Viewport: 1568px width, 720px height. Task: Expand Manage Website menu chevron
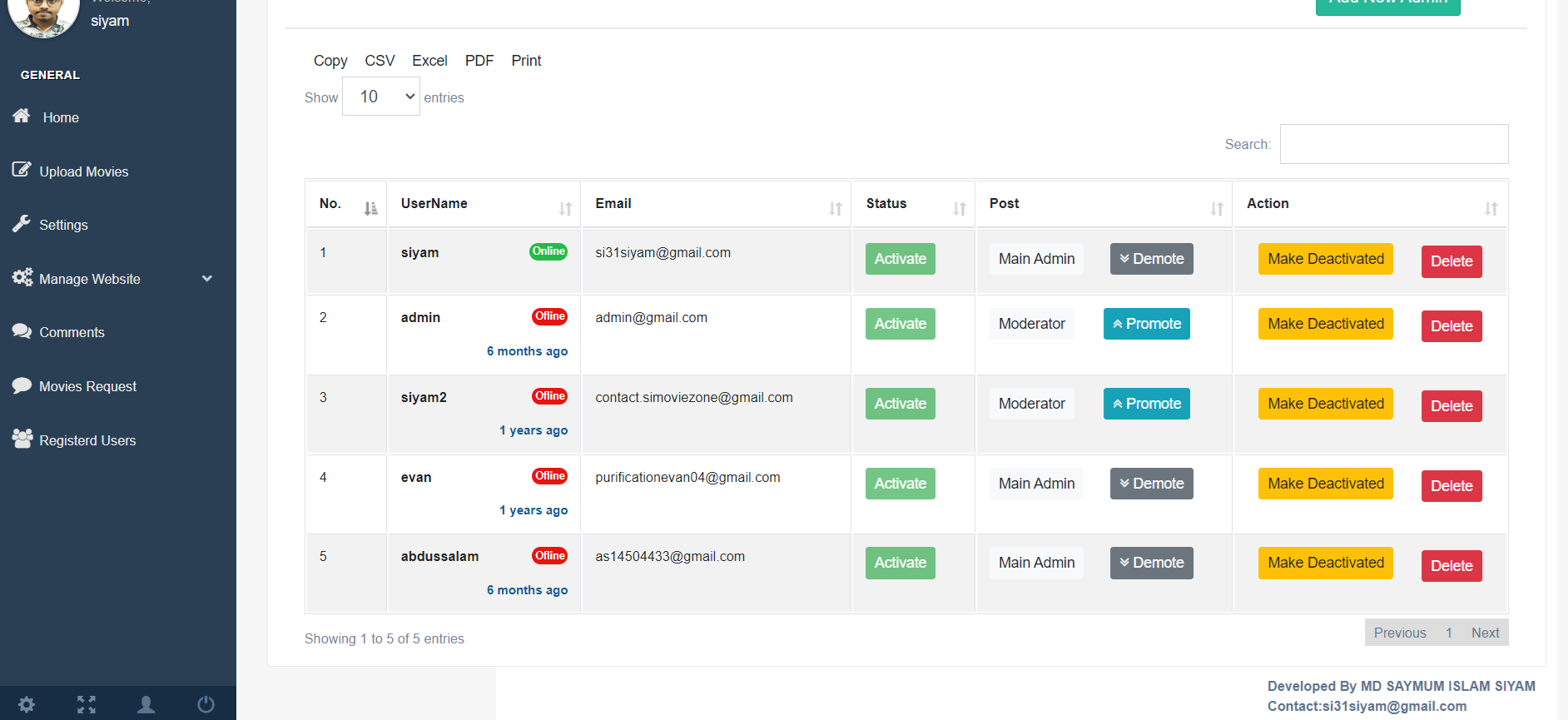pyautogui.click(x=207, y=279)
